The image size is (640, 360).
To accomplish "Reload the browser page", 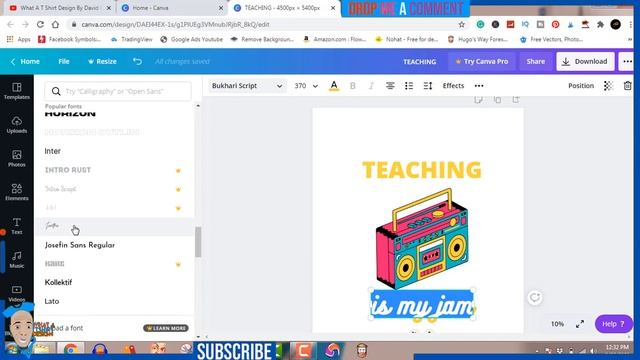I will (x=40, y=24).
